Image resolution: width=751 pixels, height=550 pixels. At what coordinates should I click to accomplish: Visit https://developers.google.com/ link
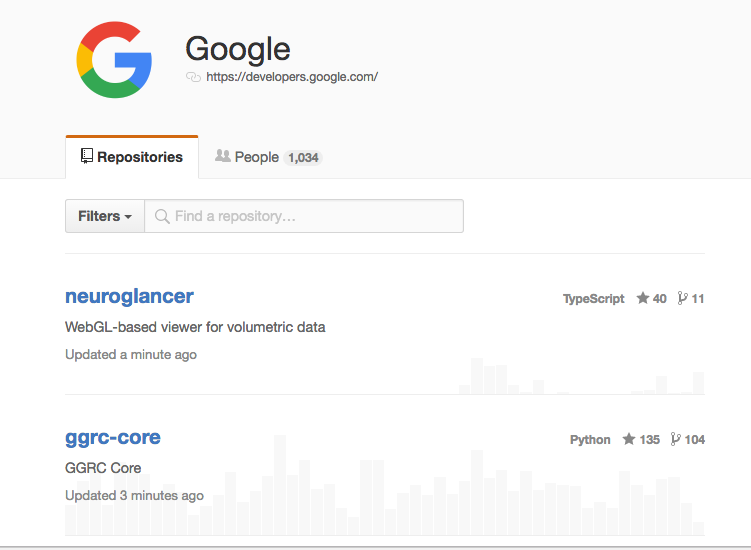[x=292, y=77]
